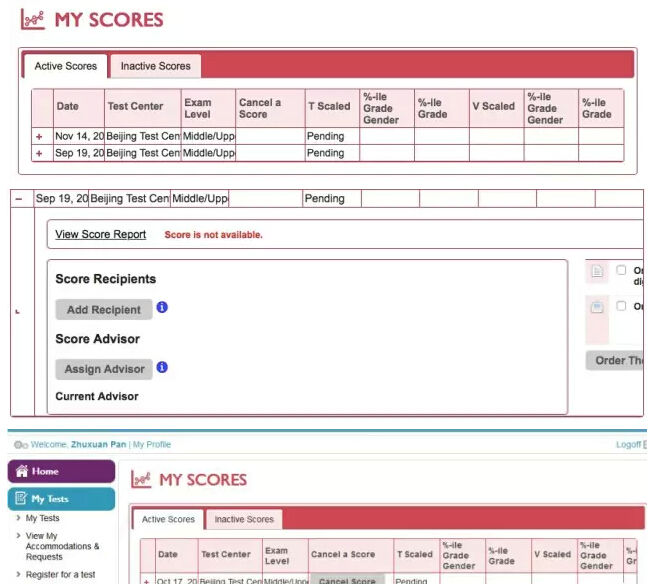The image size is (648, 584).
Task: Click Cancel Score for Oct 17
Action: coord(347,580)
